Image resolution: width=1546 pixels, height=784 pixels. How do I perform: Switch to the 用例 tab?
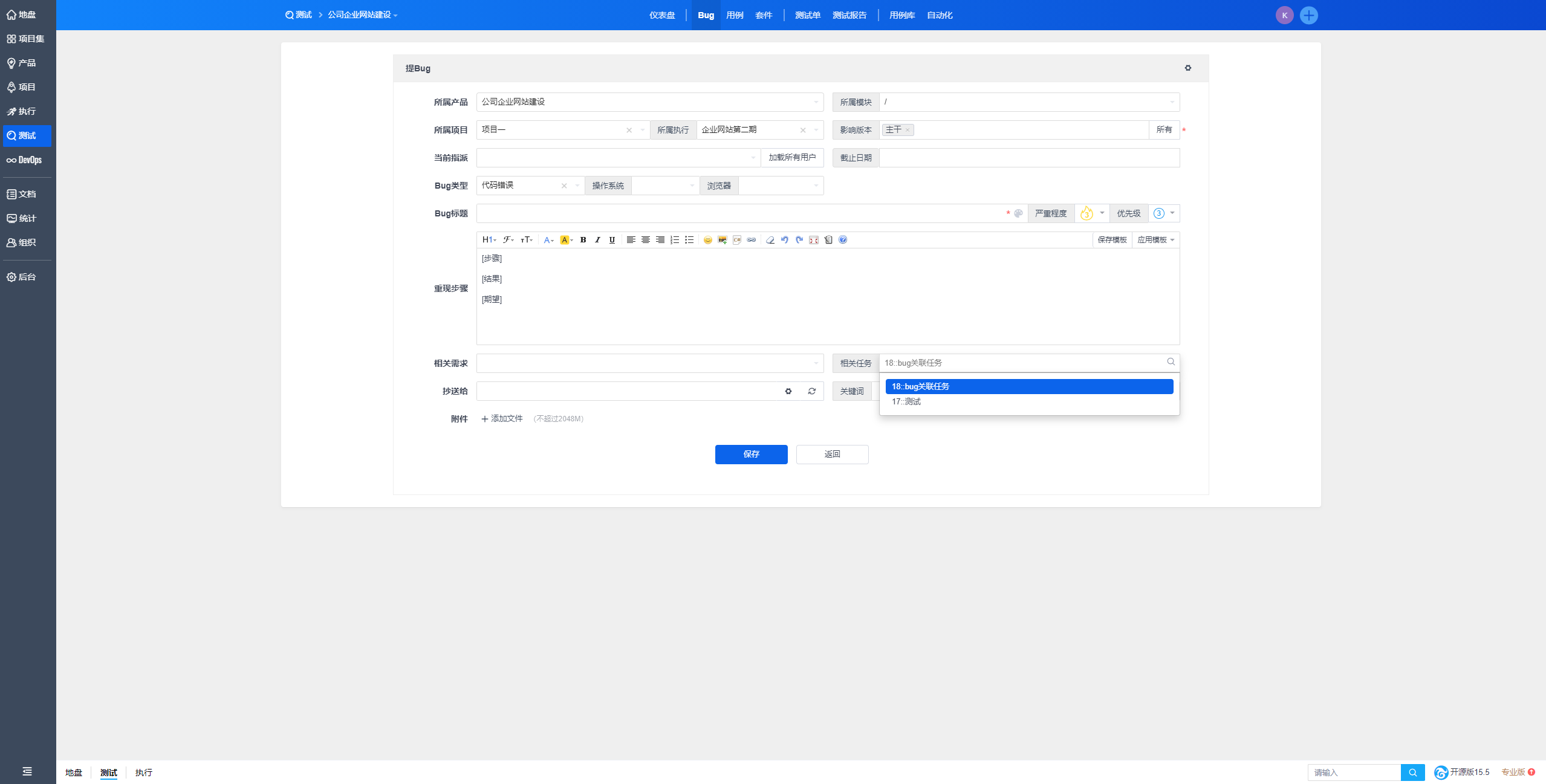735,15
